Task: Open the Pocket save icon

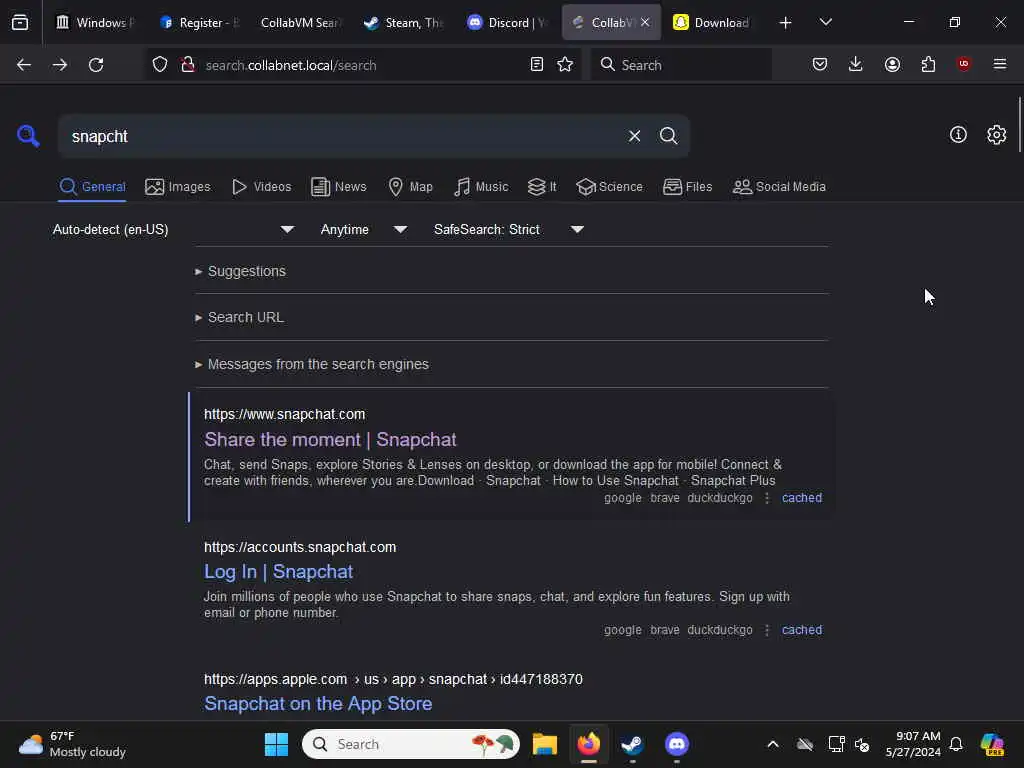Action: [820, 65]
